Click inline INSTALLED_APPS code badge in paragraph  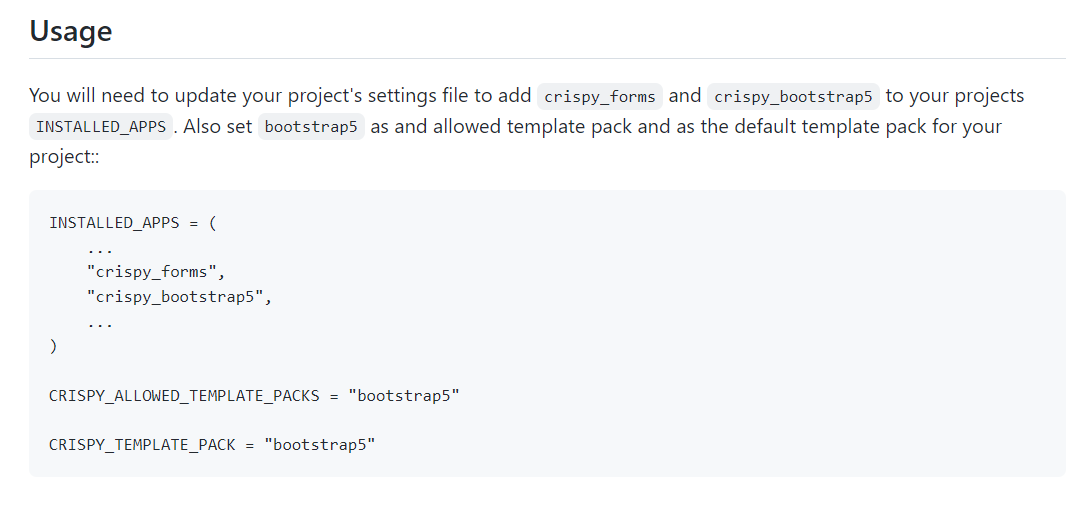102,127
